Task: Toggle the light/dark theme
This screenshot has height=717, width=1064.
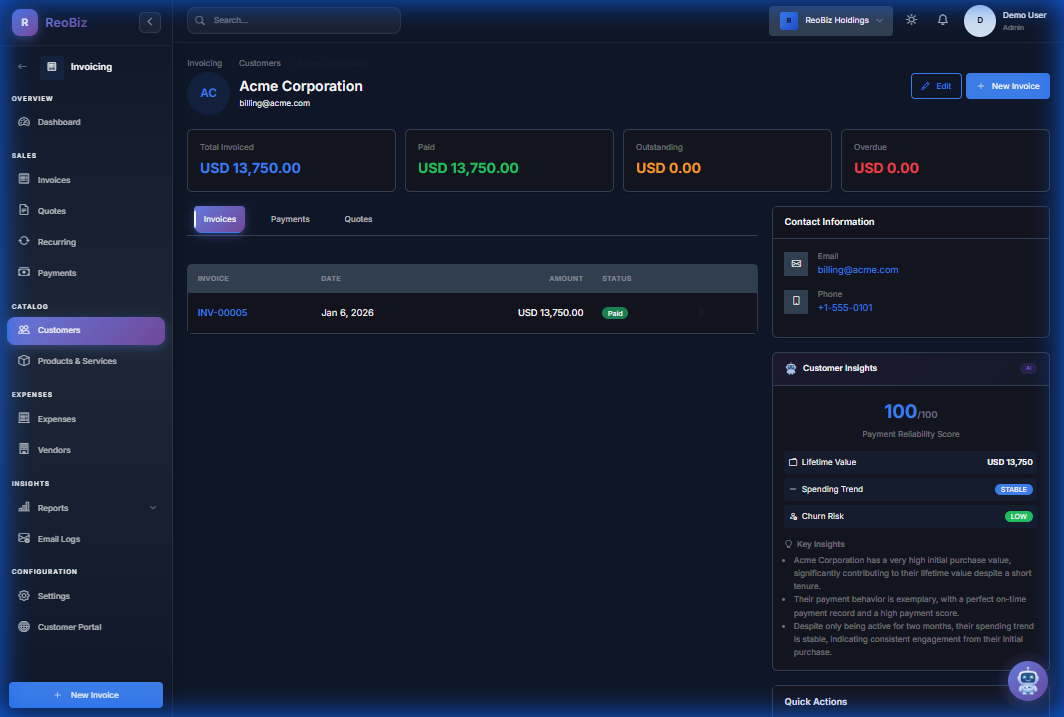Action: click(911, 19)
